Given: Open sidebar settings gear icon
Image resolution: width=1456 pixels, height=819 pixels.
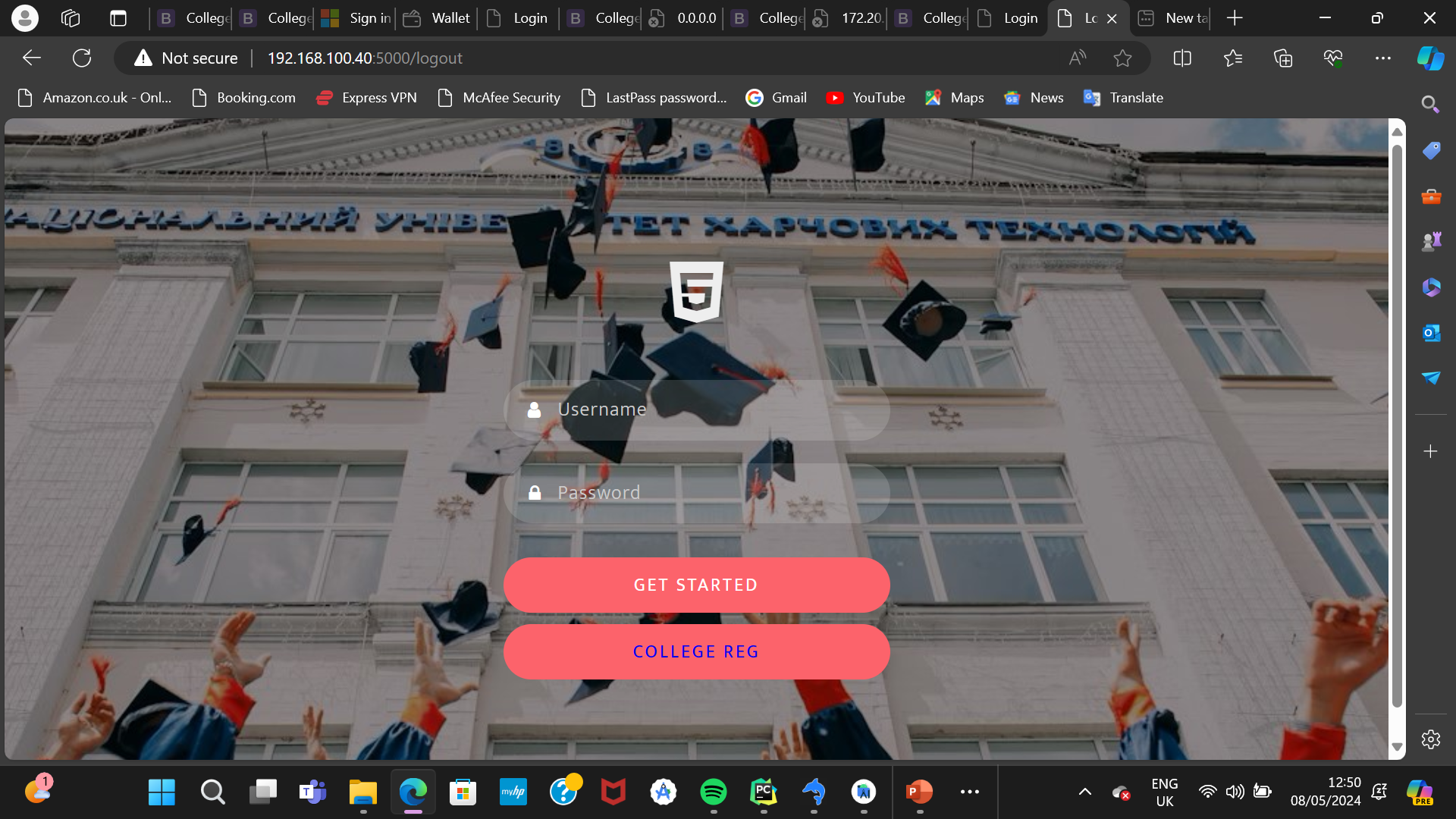Looking at the screenshot, I should click(x=1430, y=739).
